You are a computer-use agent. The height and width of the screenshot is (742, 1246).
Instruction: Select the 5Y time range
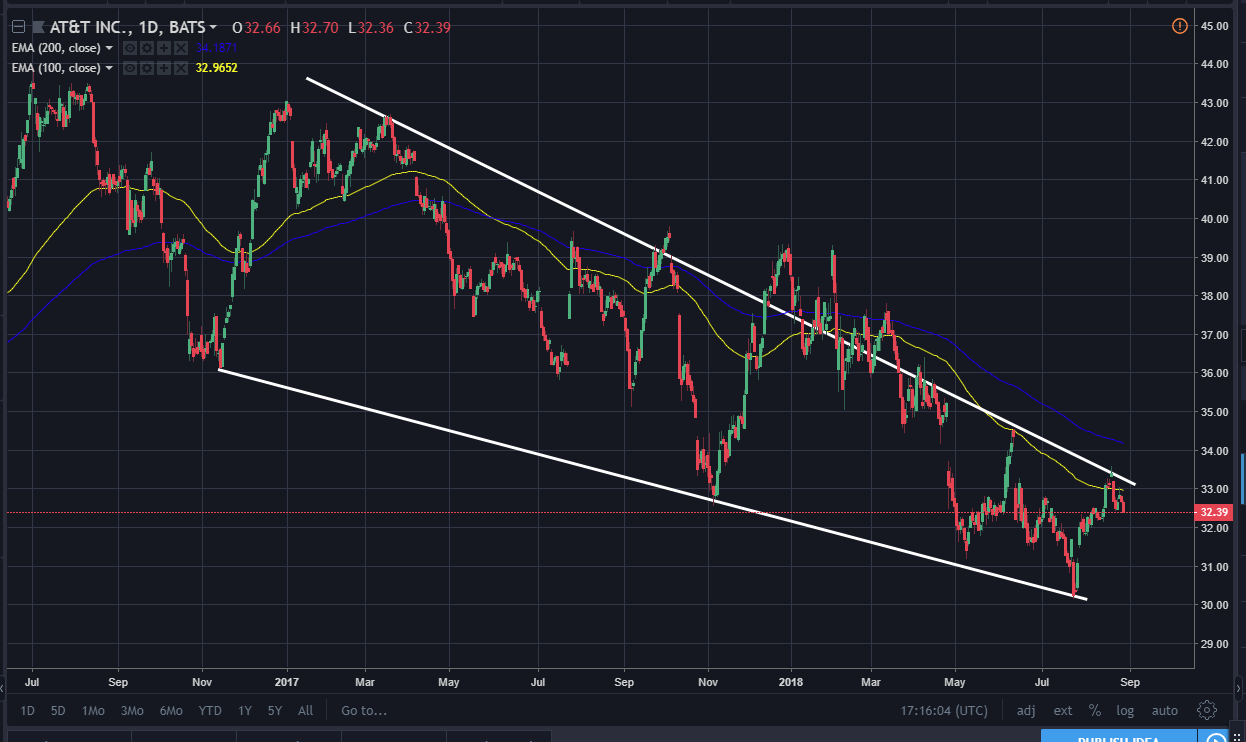(275, 711)
